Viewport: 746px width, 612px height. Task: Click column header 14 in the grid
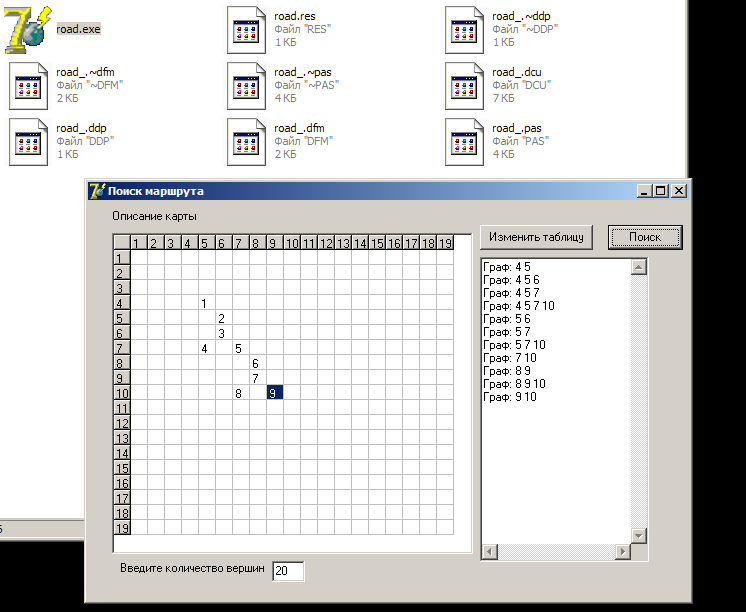360,243
